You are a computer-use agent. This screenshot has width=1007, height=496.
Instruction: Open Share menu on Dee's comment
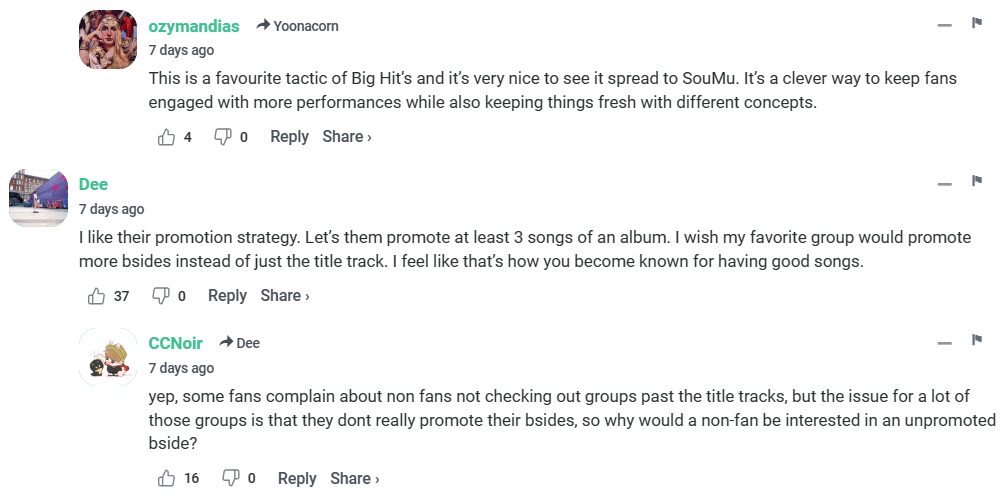pos(284,296)
